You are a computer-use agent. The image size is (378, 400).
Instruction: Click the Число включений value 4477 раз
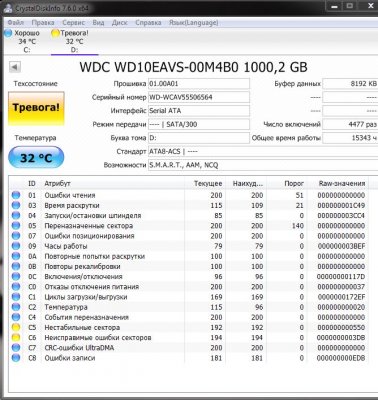350,124
